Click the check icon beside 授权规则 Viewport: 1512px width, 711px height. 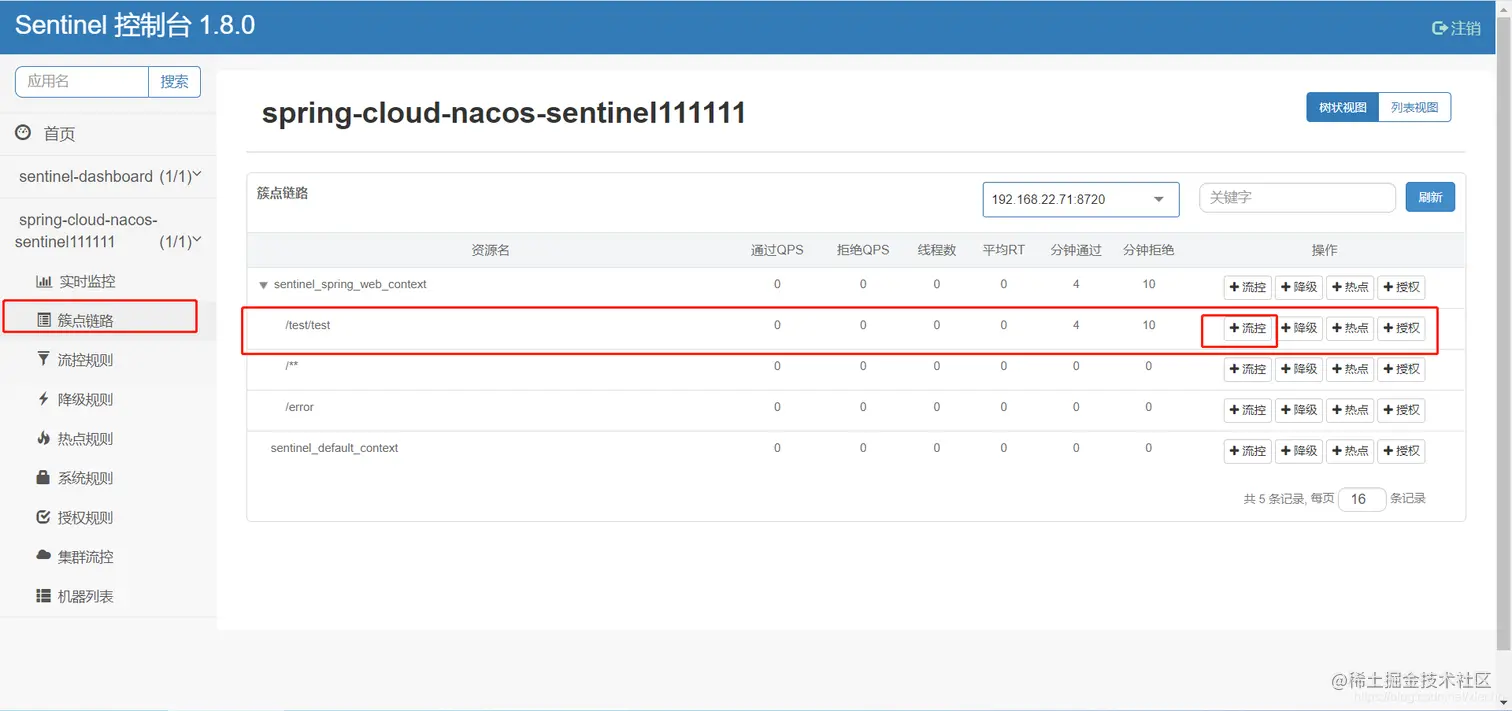click(43, 517)
